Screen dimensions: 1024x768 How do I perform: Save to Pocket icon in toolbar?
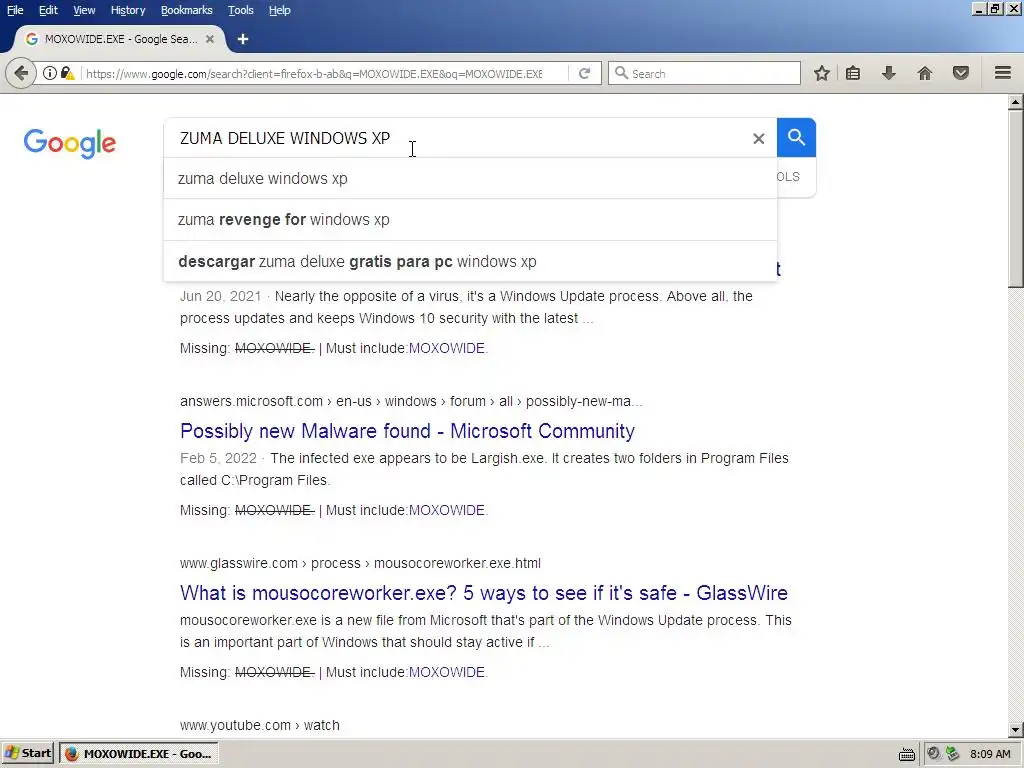[961, 73]
